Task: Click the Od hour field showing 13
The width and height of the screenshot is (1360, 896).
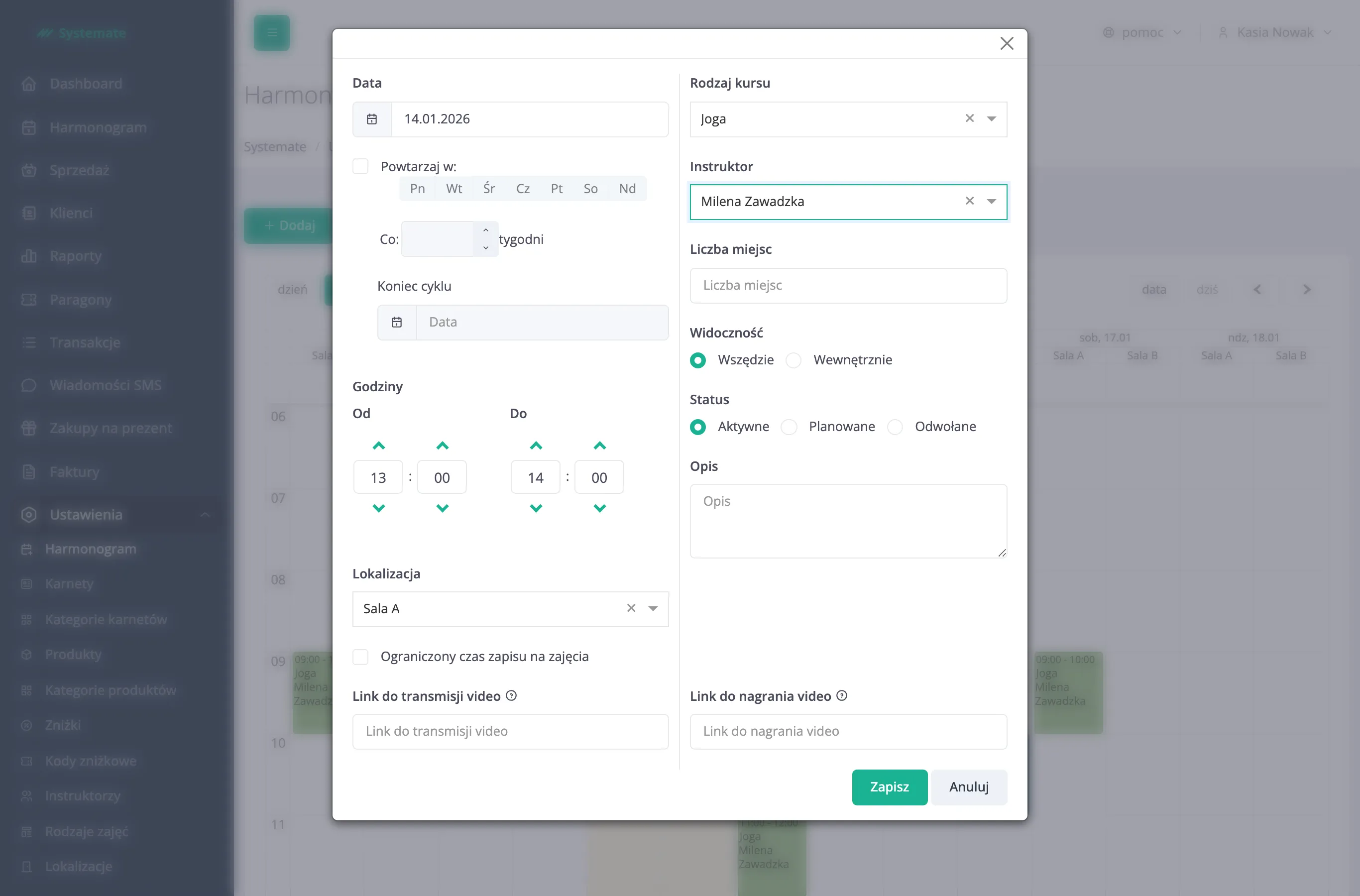Action: pos(378,477)
